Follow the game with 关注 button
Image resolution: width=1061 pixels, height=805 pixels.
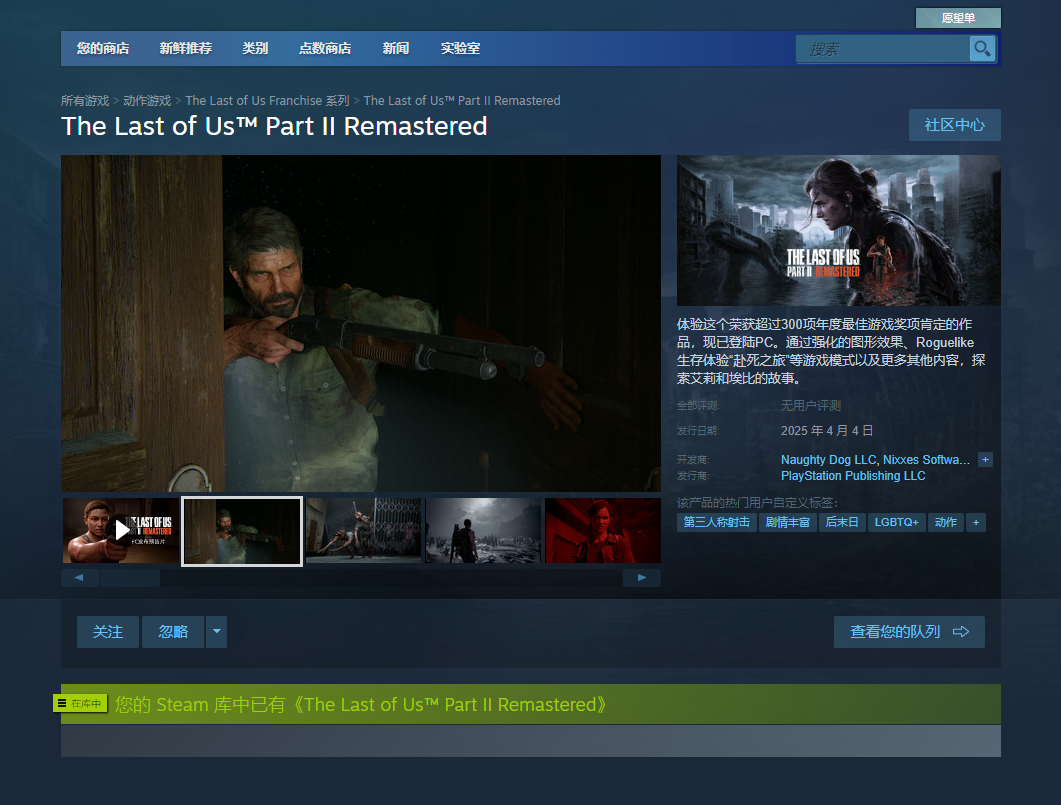(x=108, y=632)
